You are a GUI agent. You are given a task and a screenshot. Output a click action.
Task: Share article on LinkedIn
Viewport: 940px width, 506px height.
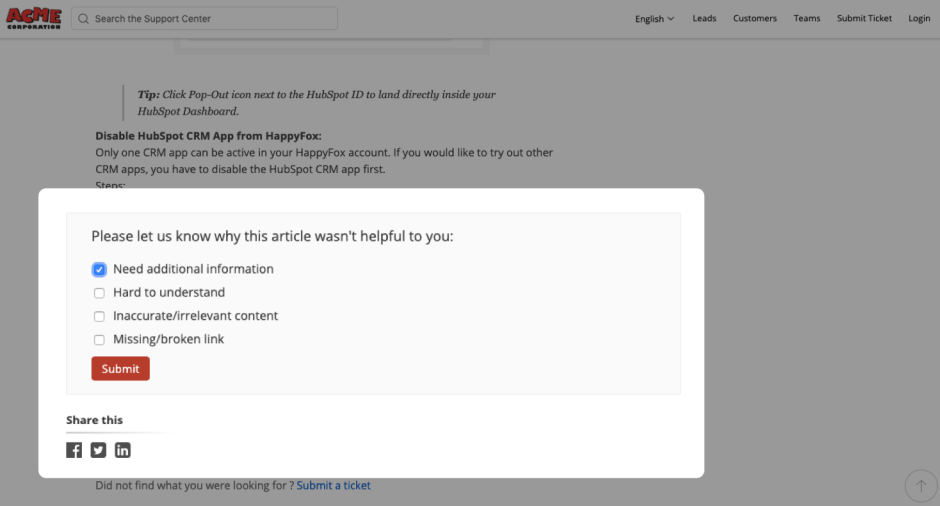tap(122, 450)
